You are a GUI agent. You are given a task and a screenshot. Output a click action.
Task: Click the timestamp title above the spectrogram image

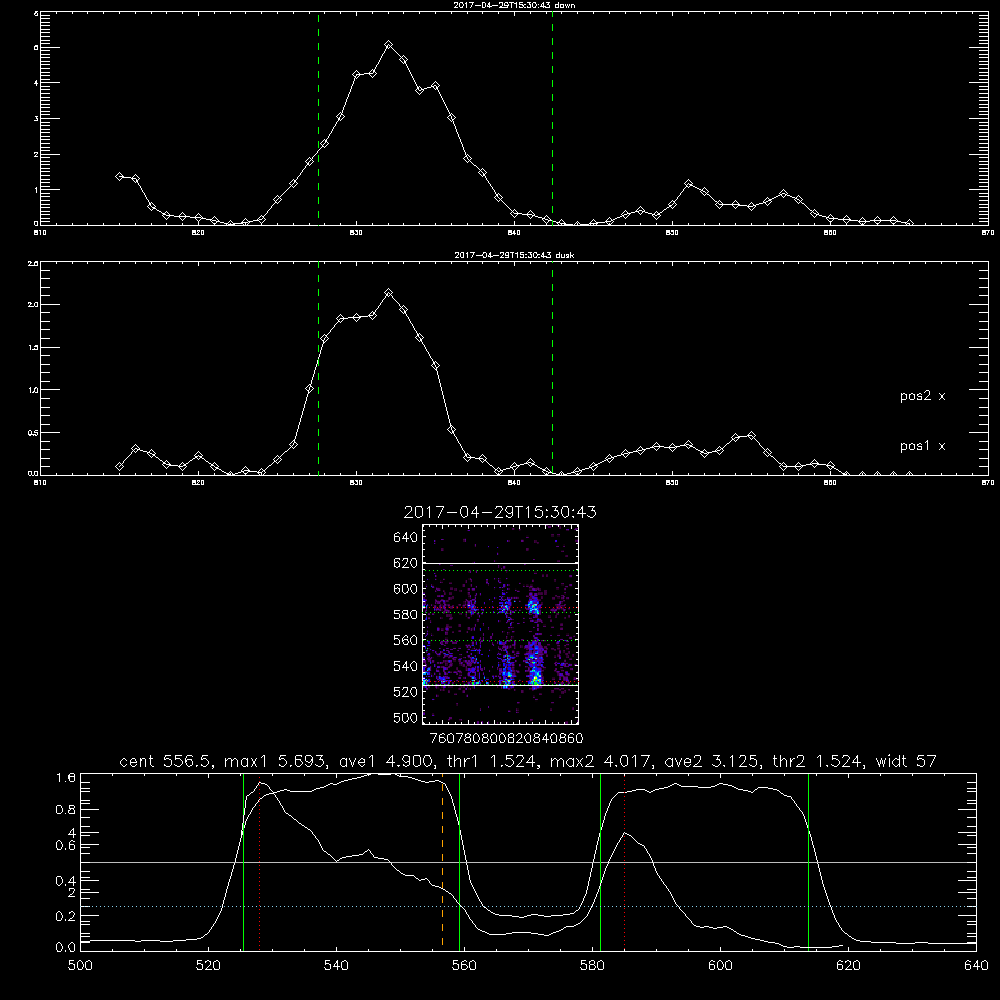[x=500, y=512]
